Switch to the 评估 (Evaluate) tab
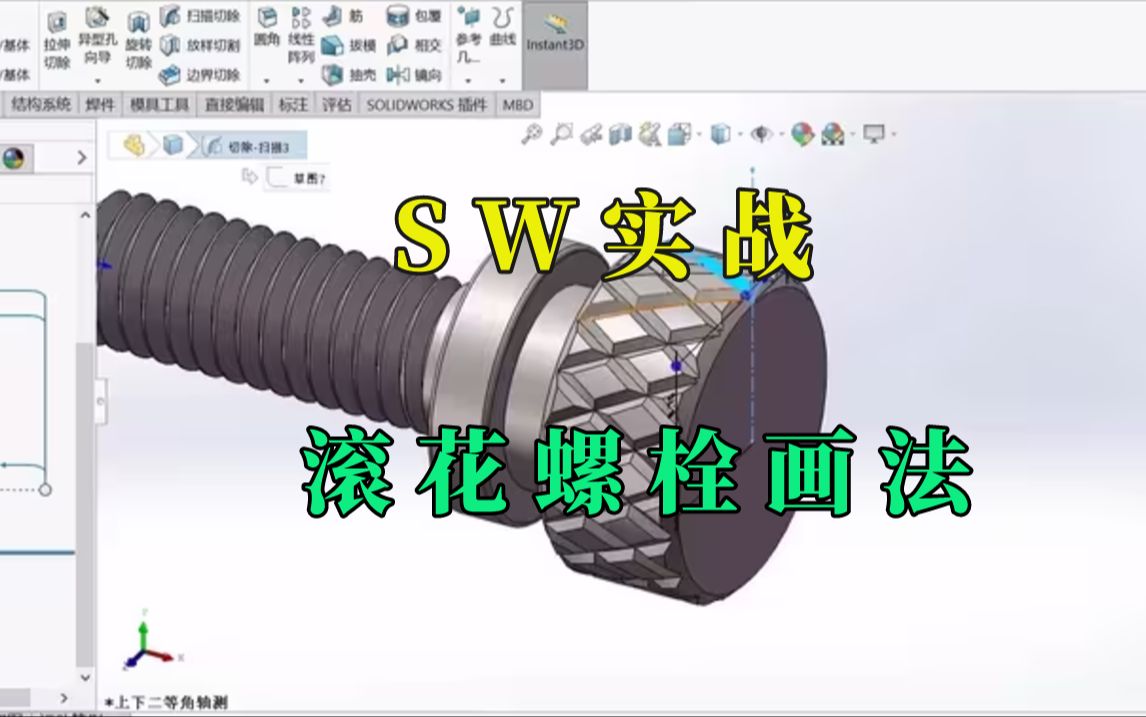Viewport: 1146px width, 717px height. click(335, 106)
